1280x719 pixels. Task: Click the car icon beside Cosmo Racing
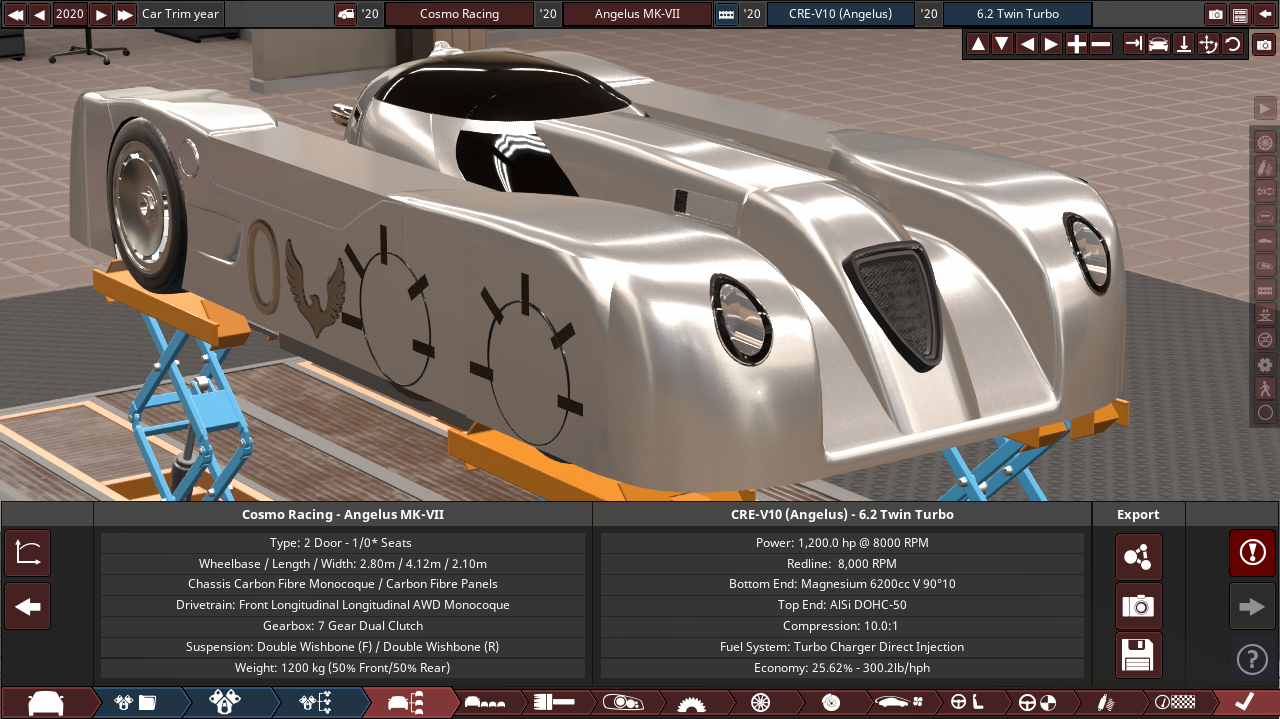pos(345,14)
